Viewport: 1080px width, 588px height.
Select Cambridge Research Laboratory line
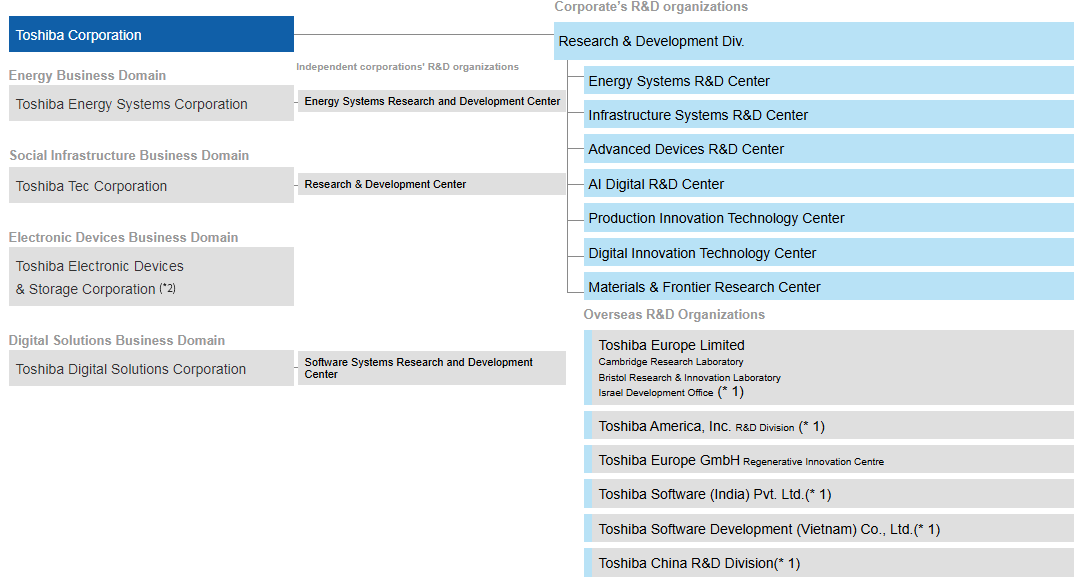coord(670,361)
